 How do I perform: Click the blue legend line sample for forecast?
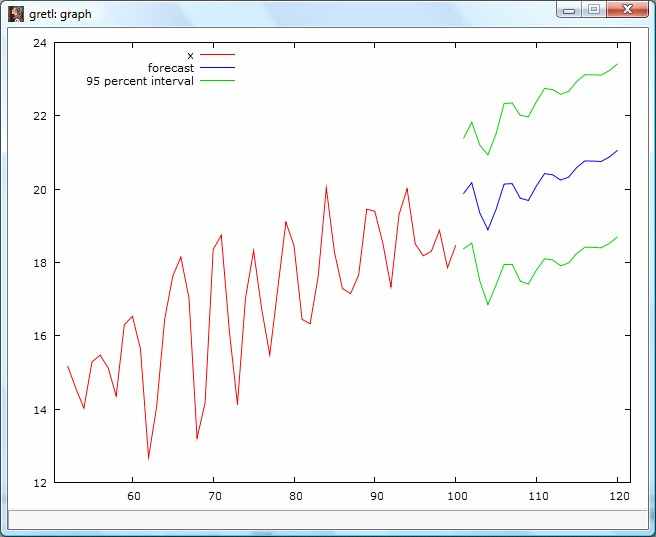click(218, 67)
